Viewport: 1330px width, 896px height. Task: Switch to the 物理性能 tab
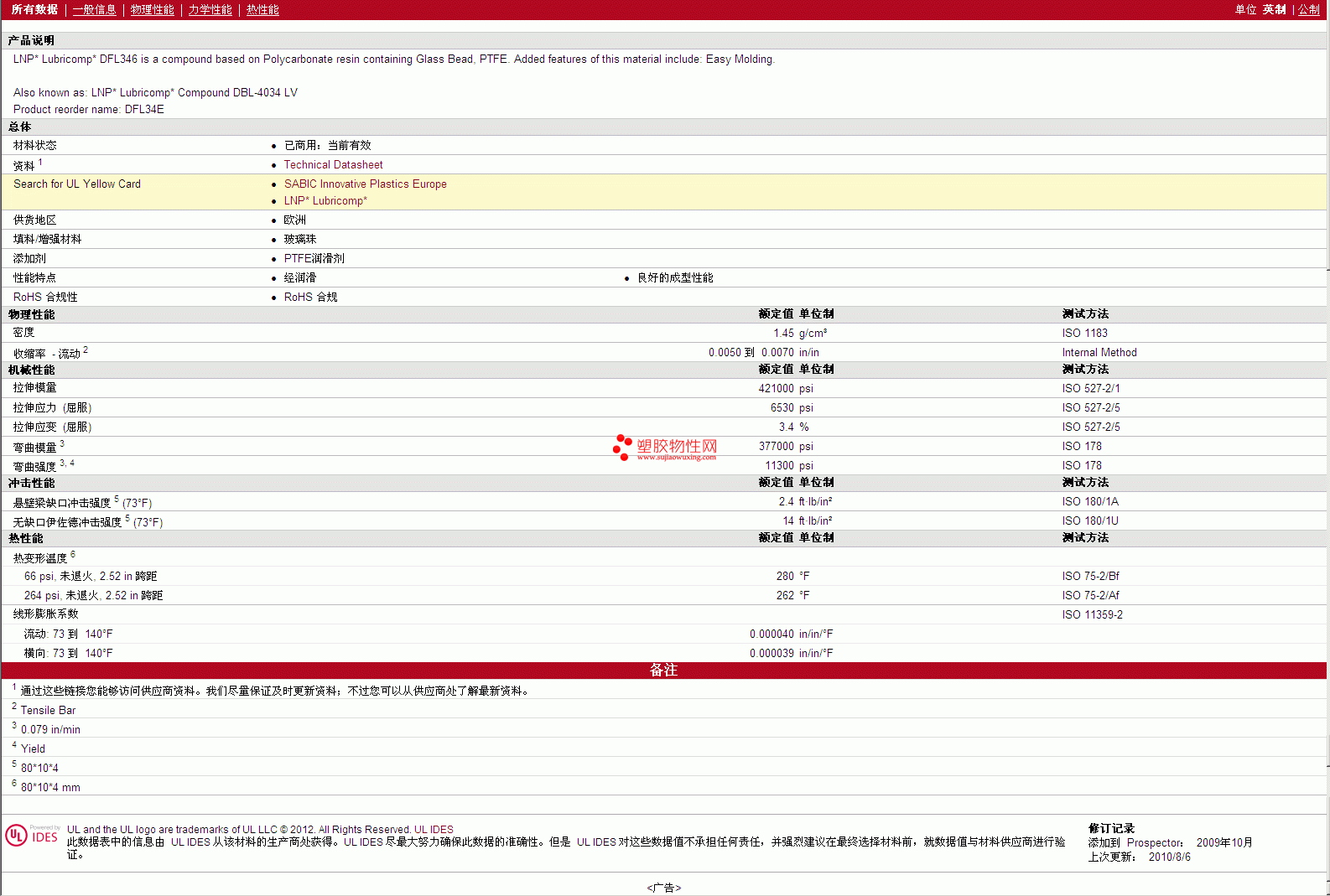coord(153,10)
